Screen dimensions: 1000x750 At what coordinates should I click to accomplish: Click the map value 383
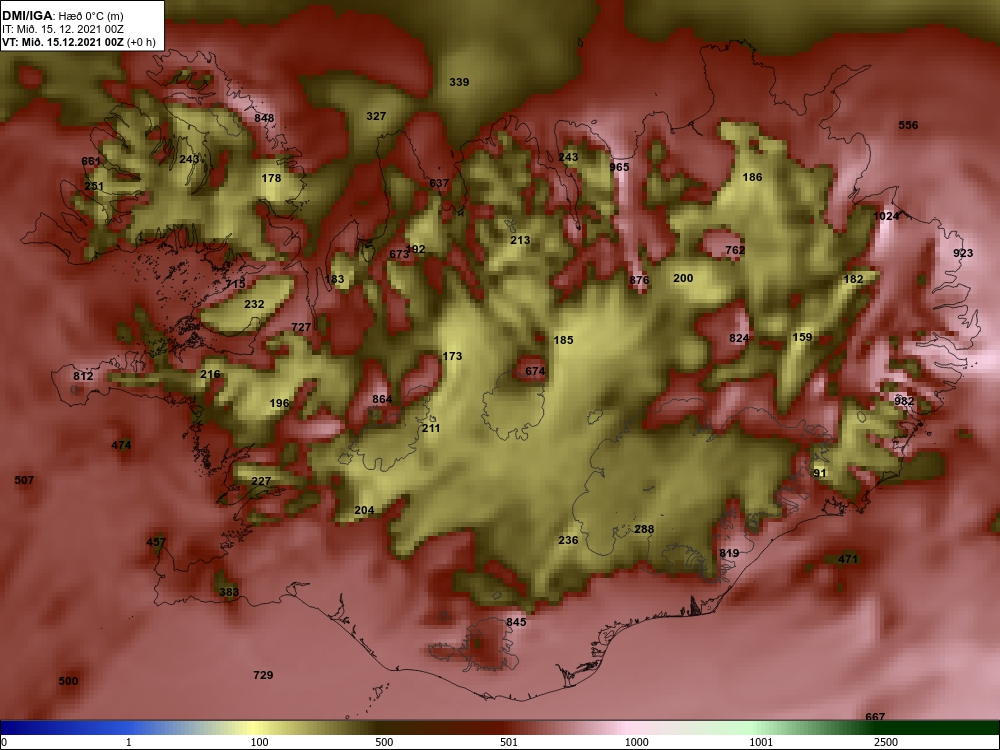(x=229, y=592)
